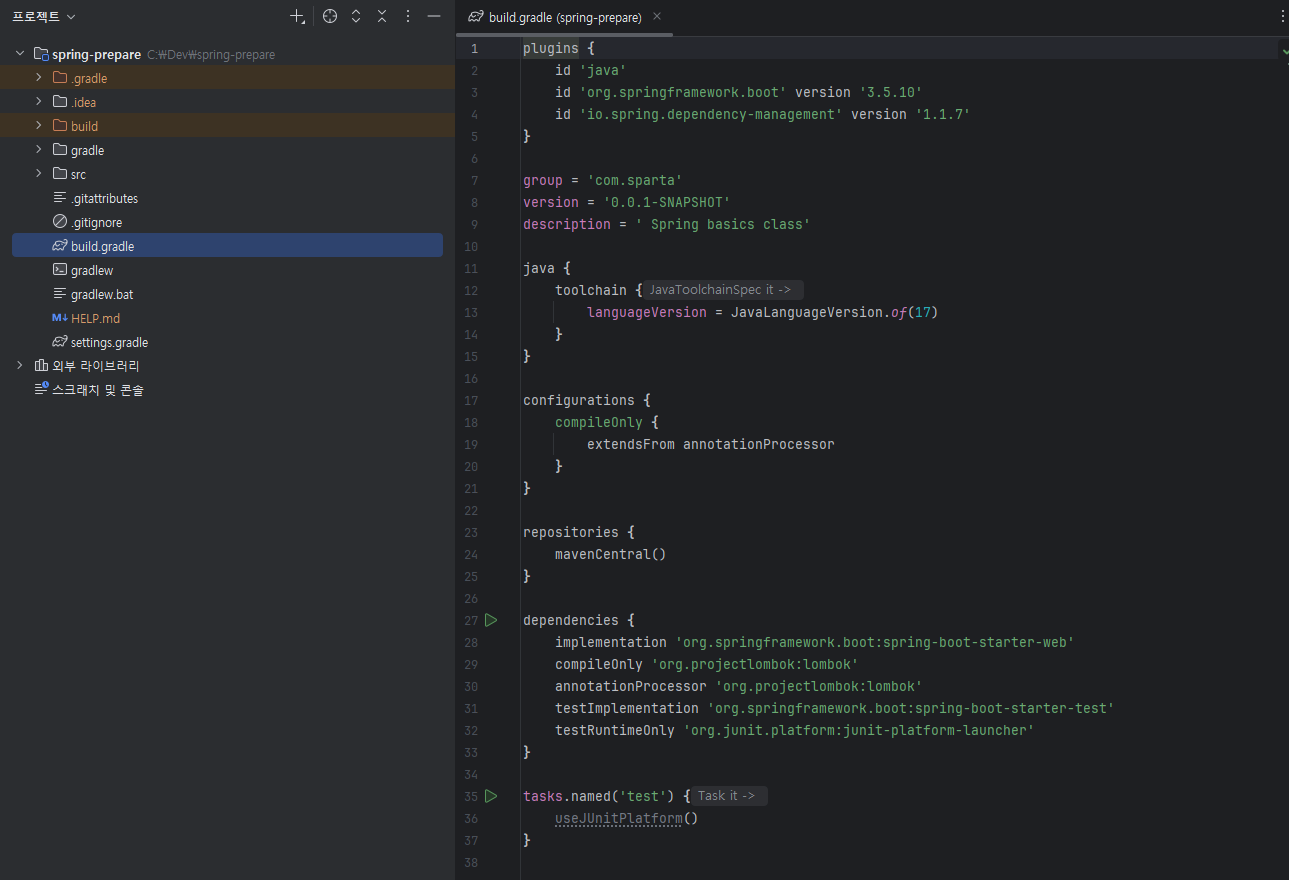1289x880 pixels.
Task: Expand the src folder
Action: (39, 174)
